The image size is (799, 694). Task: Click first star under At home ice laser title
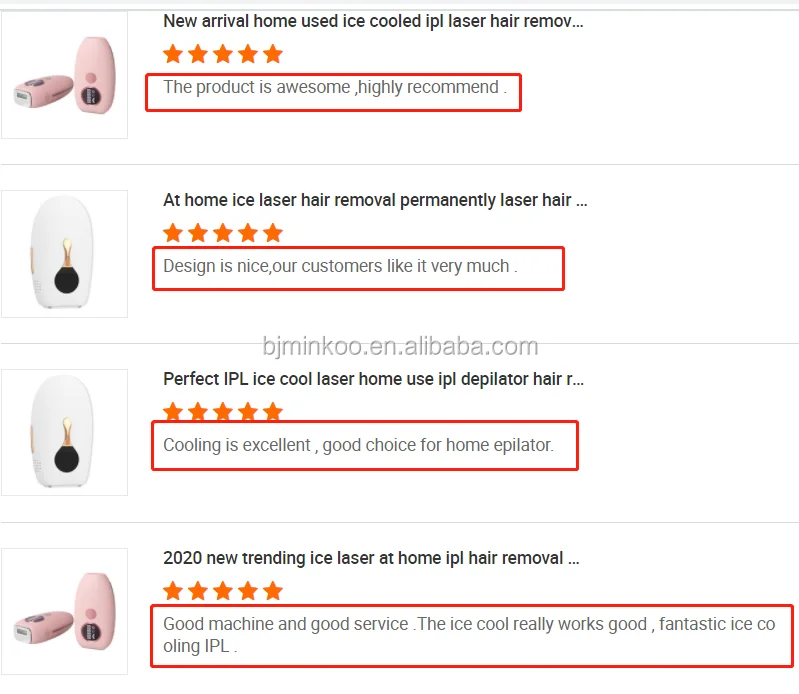click(x=174, y=233)
